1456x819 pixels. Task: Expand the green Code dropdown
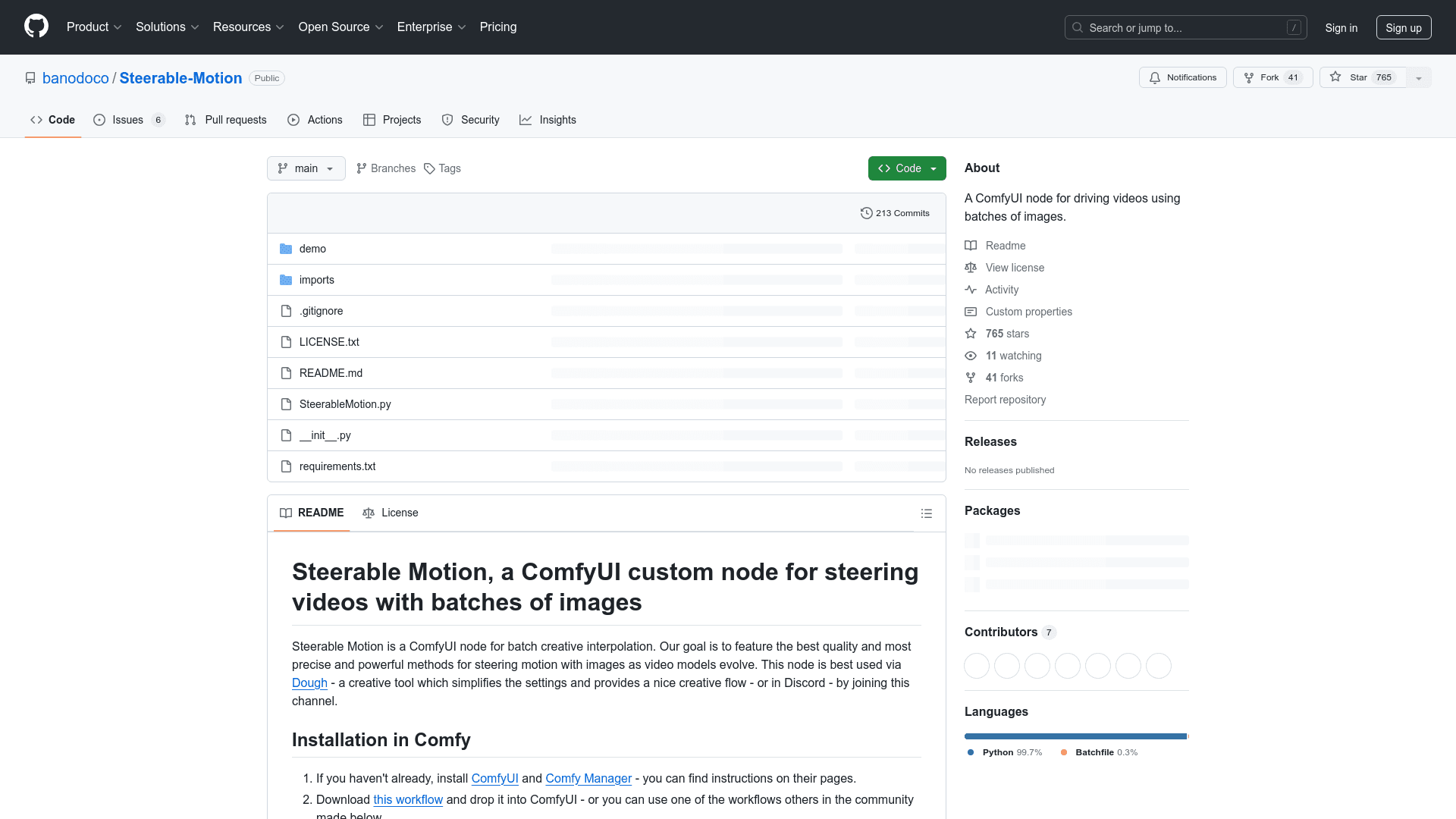point(906,168)
